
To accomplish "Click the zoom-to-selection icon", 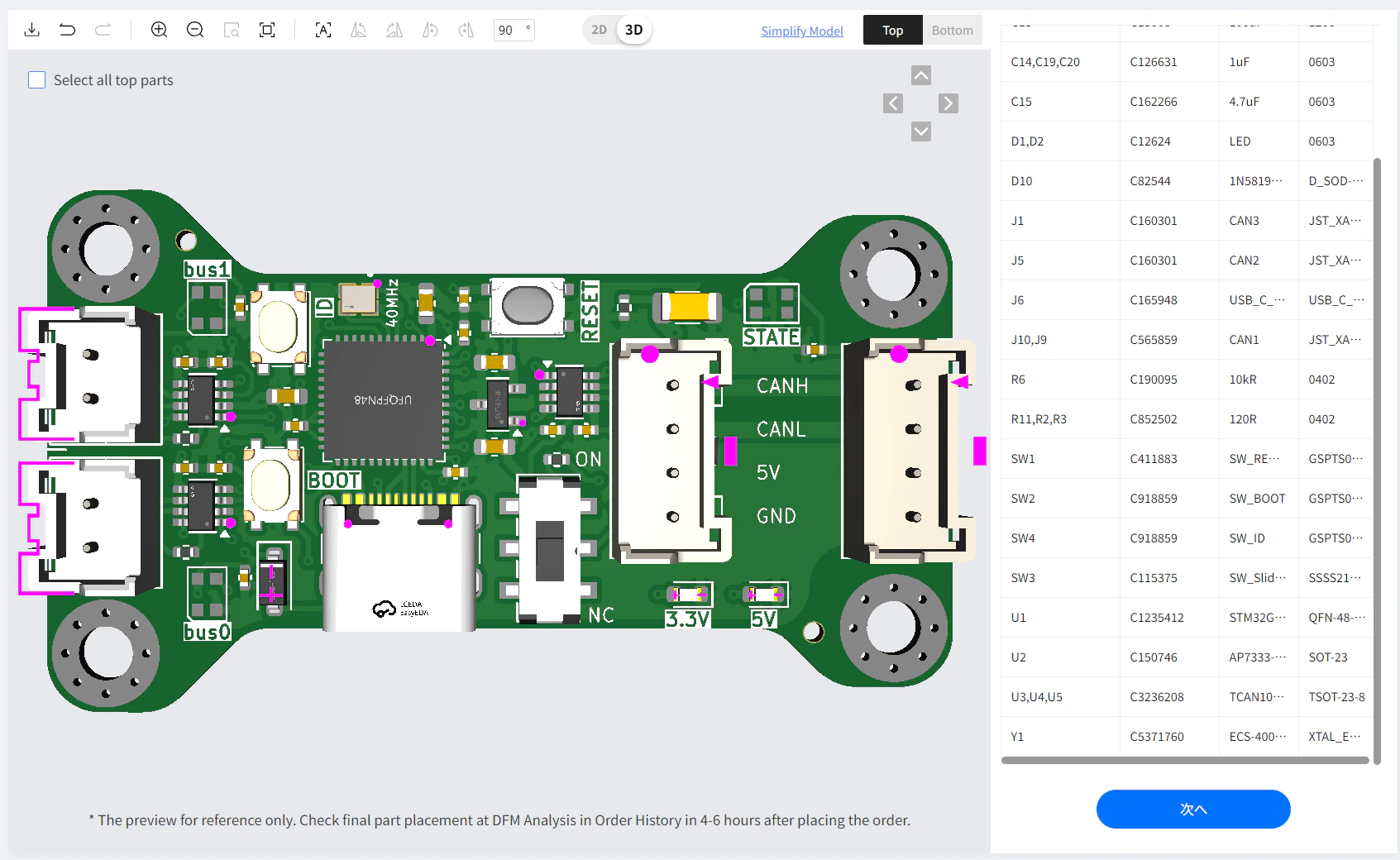I will coord(232,30).
